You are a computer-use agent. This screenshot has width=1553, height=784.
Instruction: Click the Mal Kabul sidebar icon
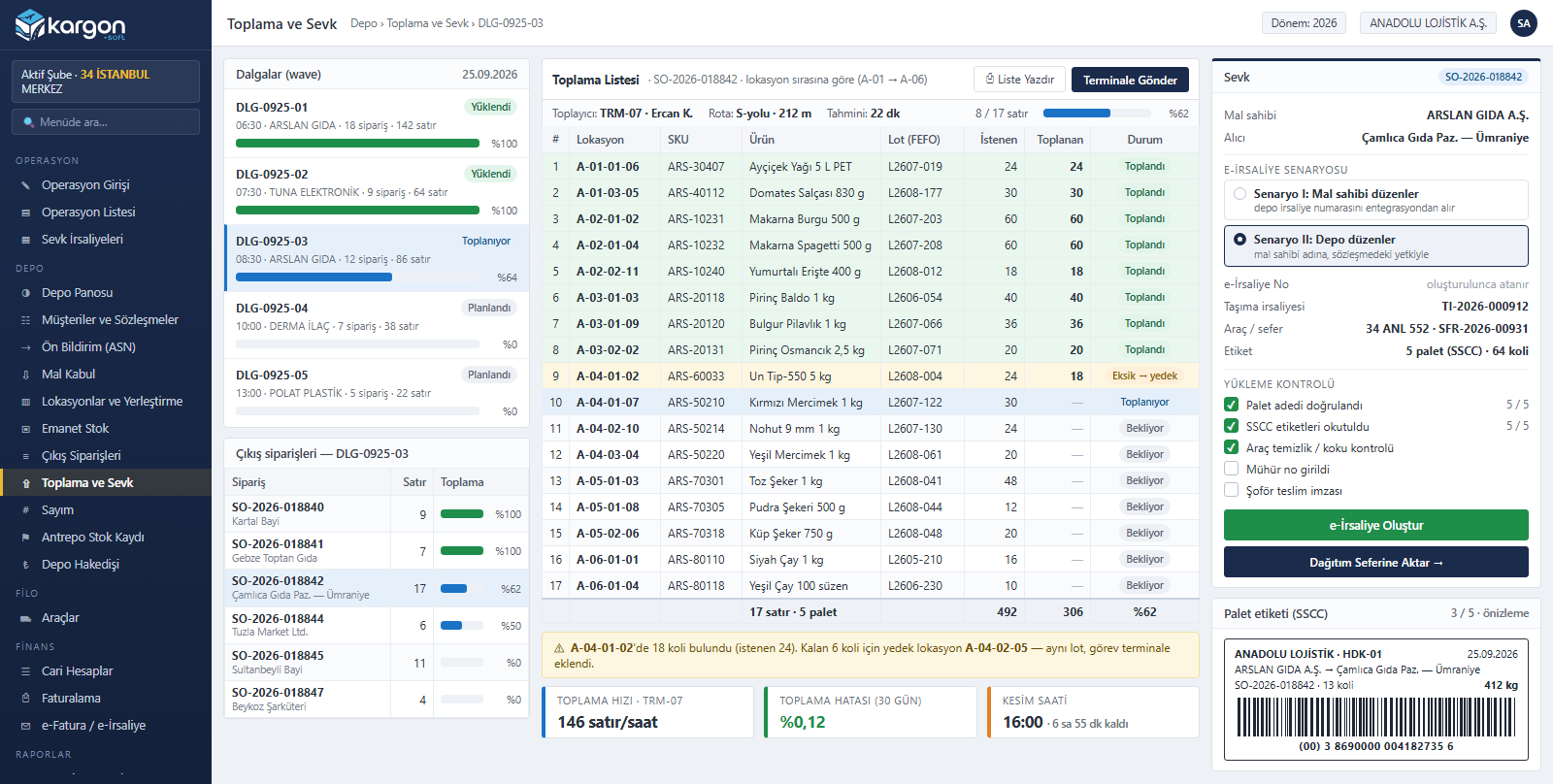(x=25, y=375)
